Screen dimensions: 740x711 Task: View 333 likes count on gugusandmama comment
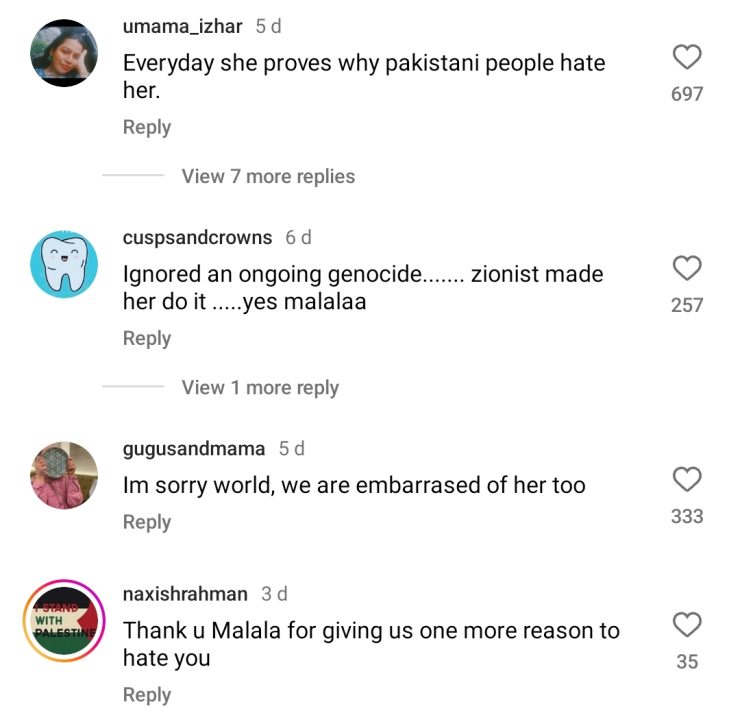click(x=687, y=516)
